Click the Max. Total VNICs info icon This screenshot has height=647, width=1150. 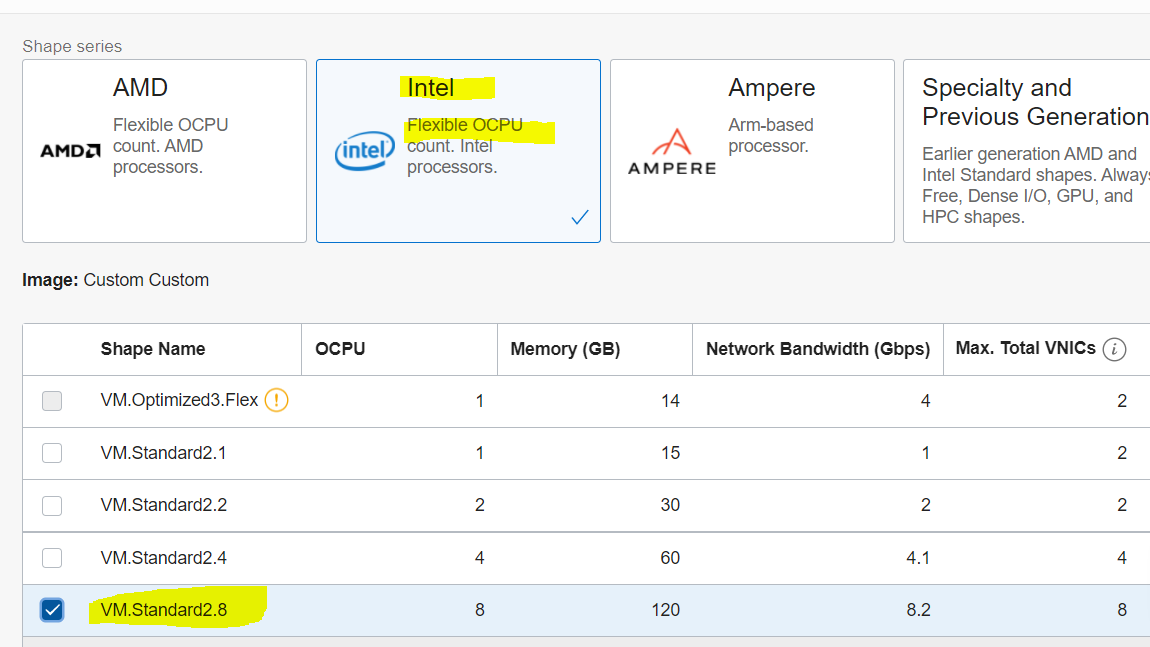point(1115,349)
